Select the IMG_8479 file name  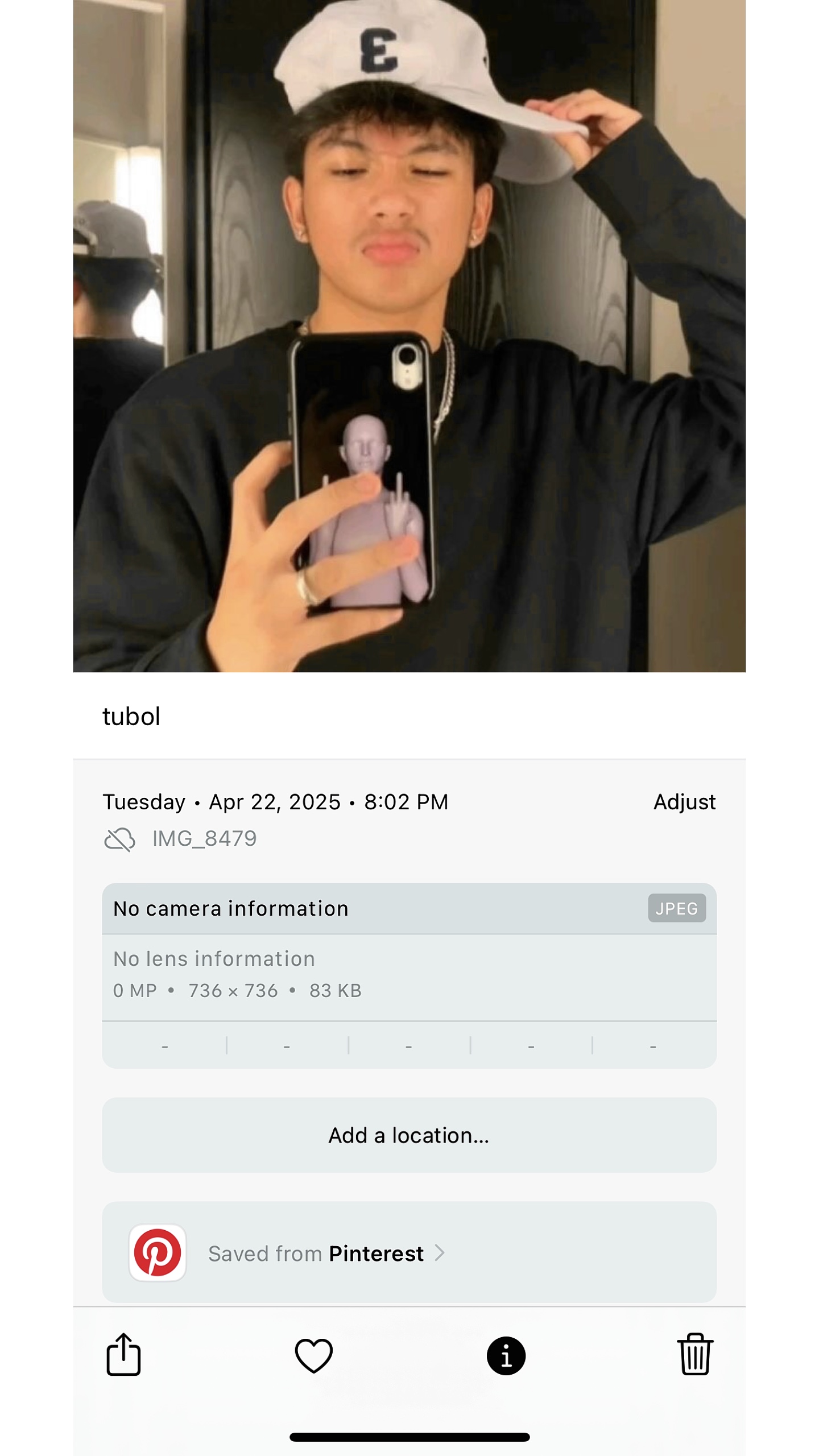(x=205, y=838)
